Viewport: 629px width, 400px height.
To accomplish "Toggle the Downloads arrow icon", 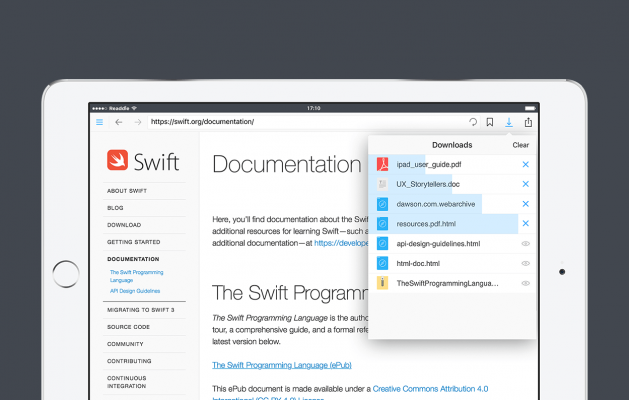I will [x=509, y=122].
